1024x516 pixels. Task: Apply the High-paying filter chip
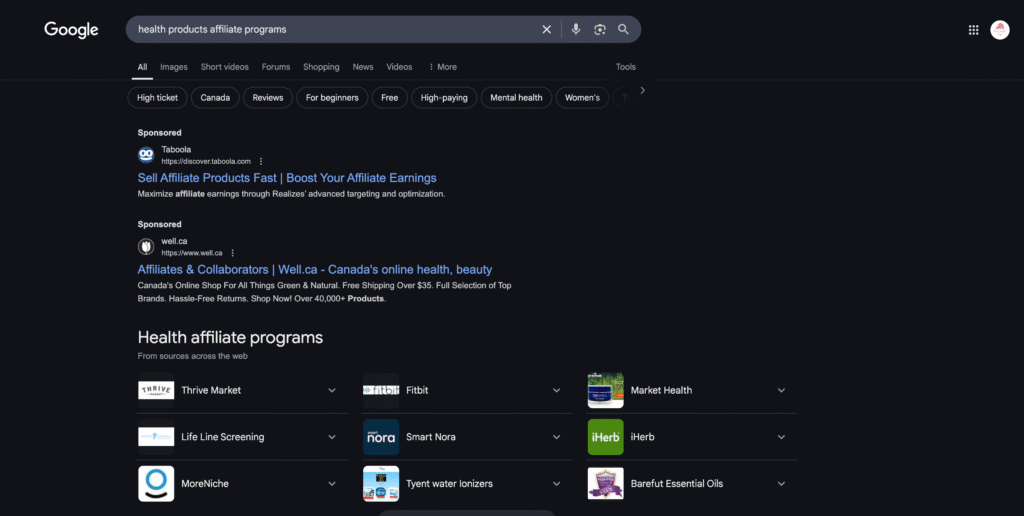click(x=444, y=98)
